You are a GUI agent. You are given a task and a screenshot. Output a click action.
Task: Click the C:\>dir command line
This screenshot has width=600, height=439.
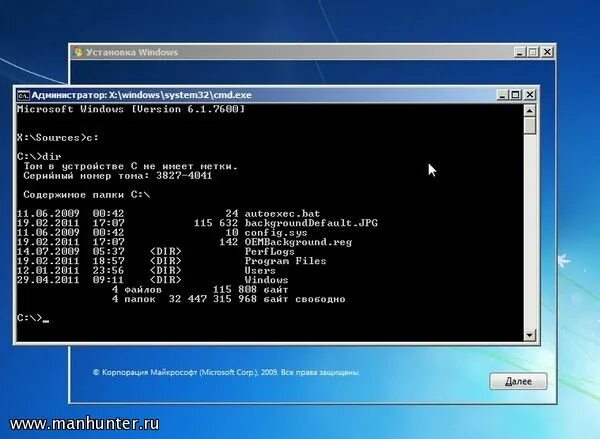pos(39,157)
